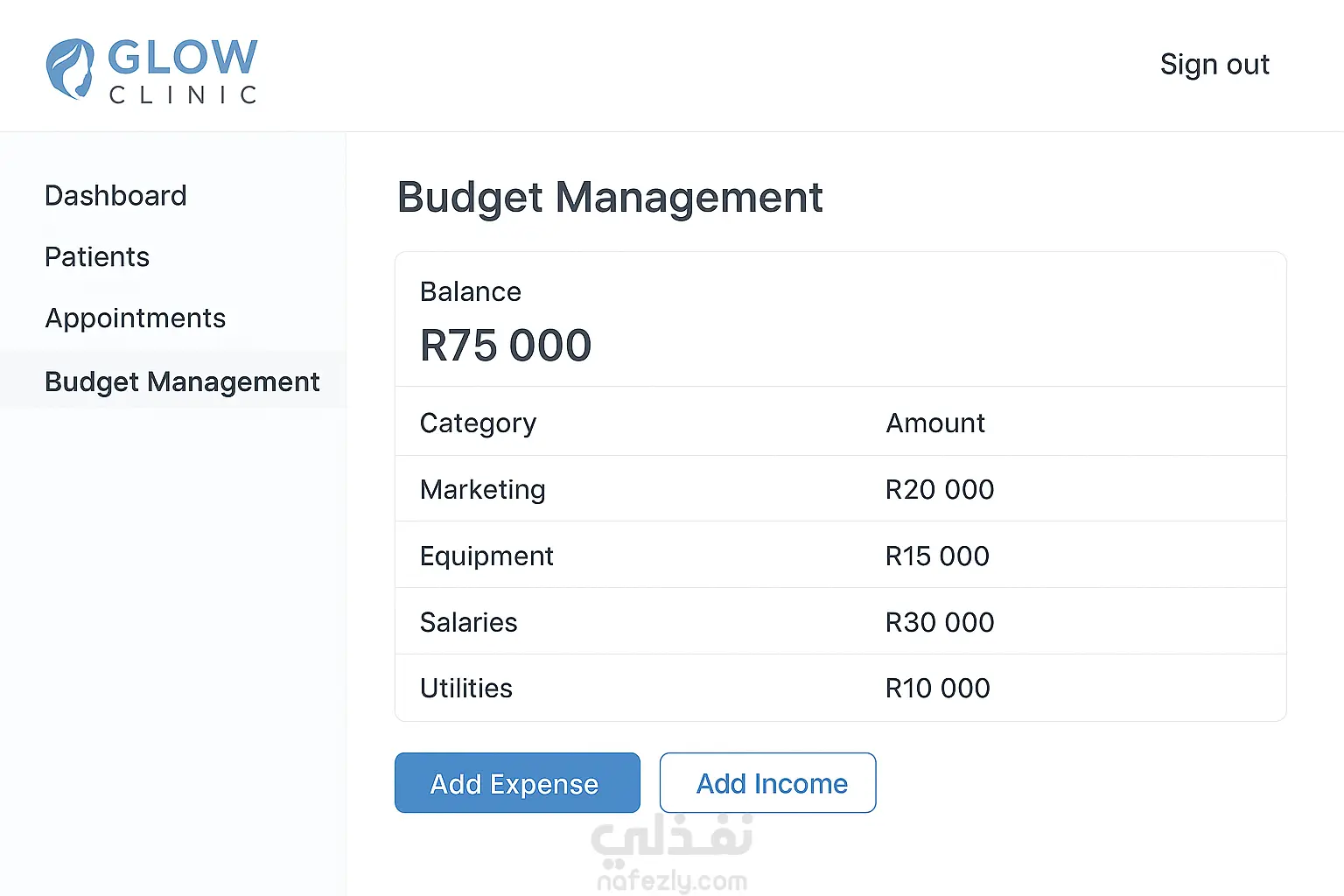Viewport: 1344px width, 896px height.
Task: Click the GLOW CLINIC brand text
Action: [183, 71]
